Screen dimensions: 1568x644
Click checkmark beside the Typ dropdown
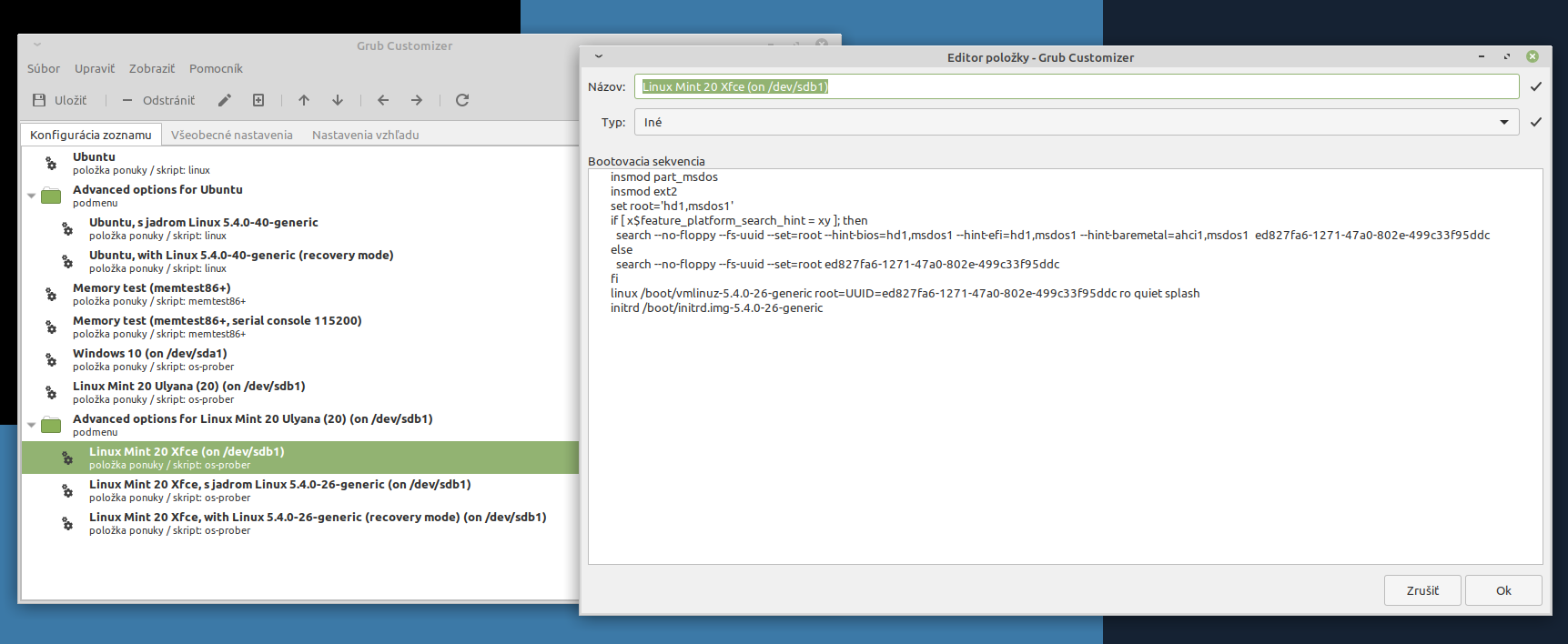coord(1536,122)
